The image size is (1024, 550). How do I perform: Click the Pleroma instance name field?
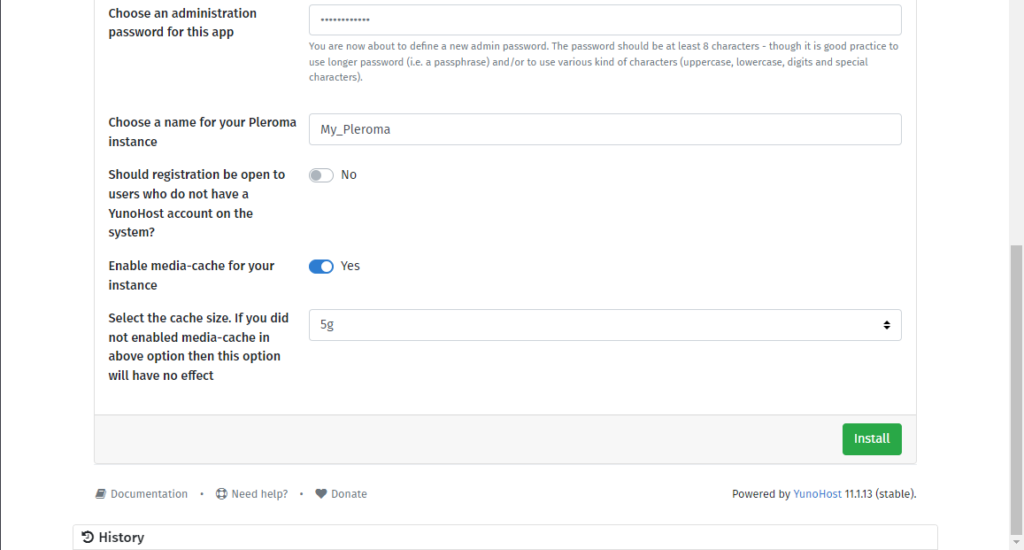point(605,129)
